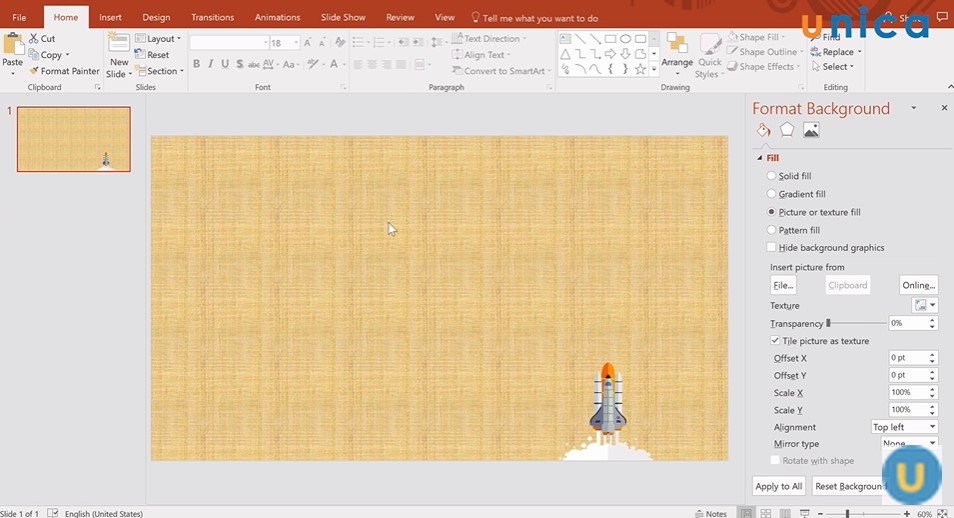954x518 pixels.
Task: Open the Texture picker dropdown
Action: point(925,305)
